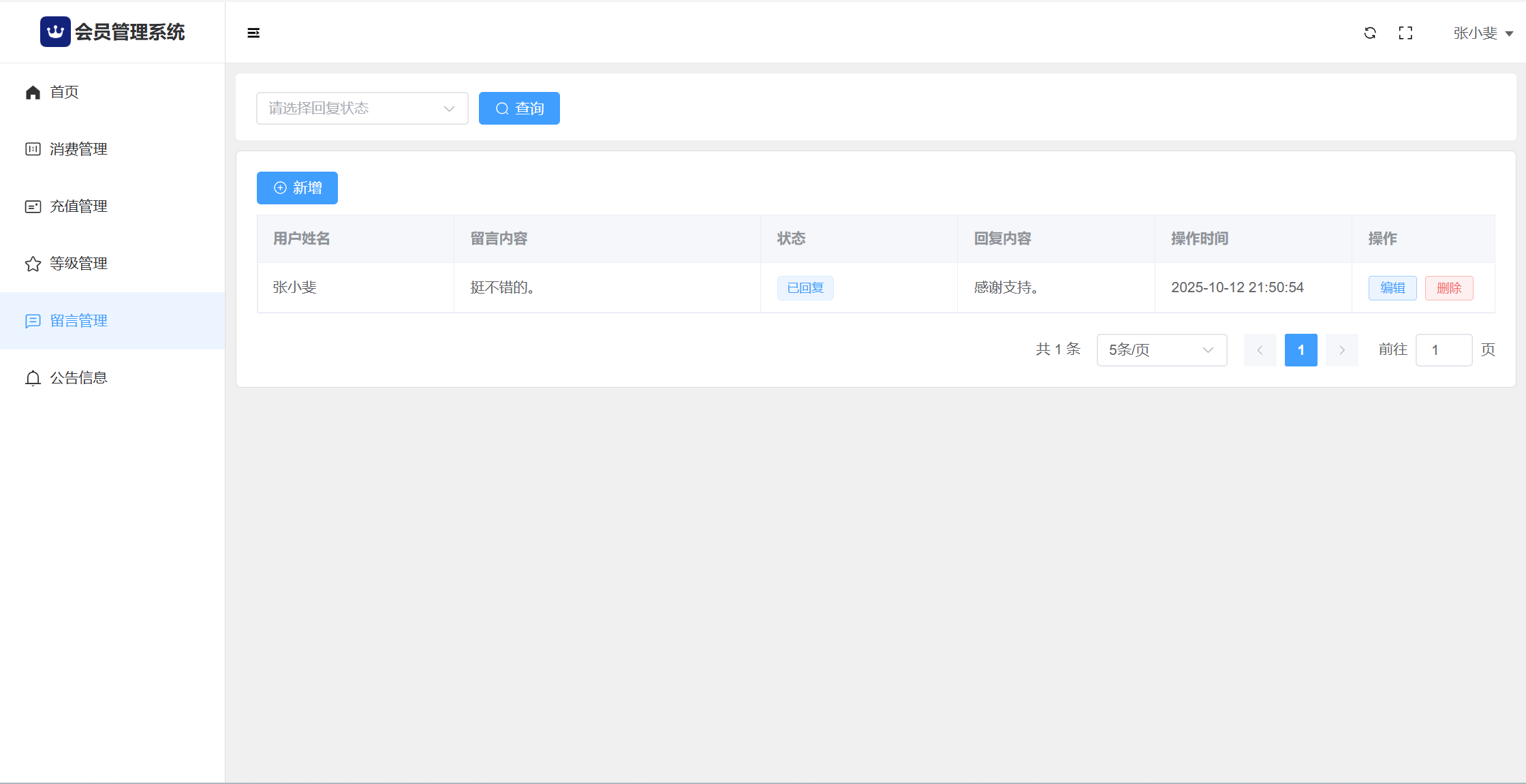The height and width of the screenshot is (784, 1526).
Task: Select page 1 in pagination
Action: pos(1301,350)
